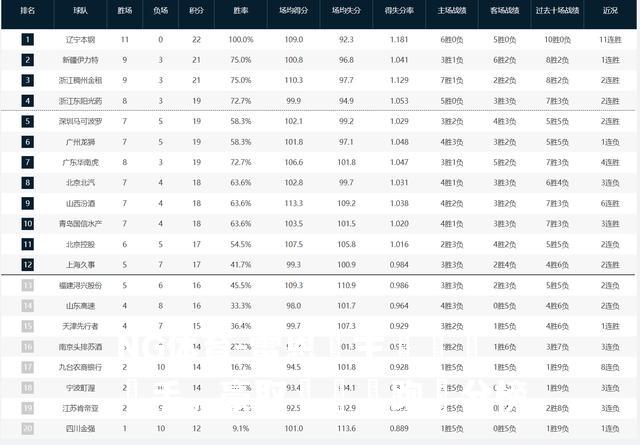Click the 近况 column header
This screenshot has height=445, width=640.
tap(610, 11)
